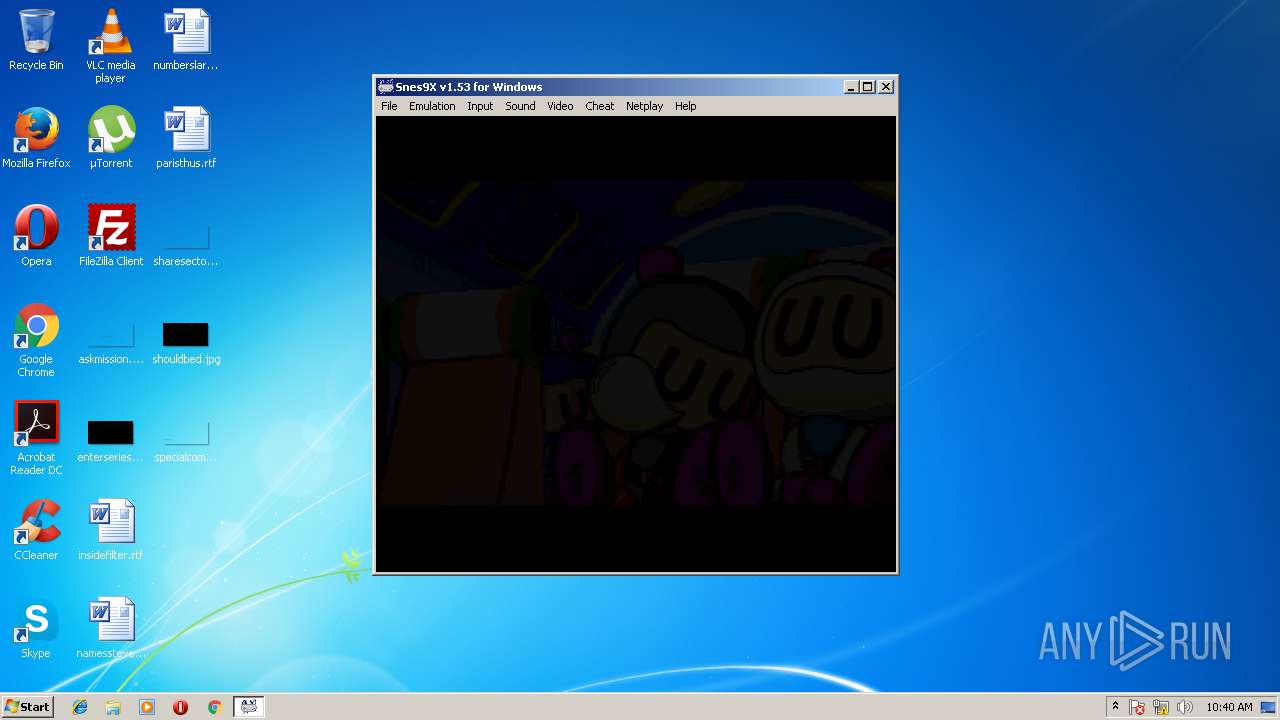Select the FileZilla Client shortcut

(110, 236)
